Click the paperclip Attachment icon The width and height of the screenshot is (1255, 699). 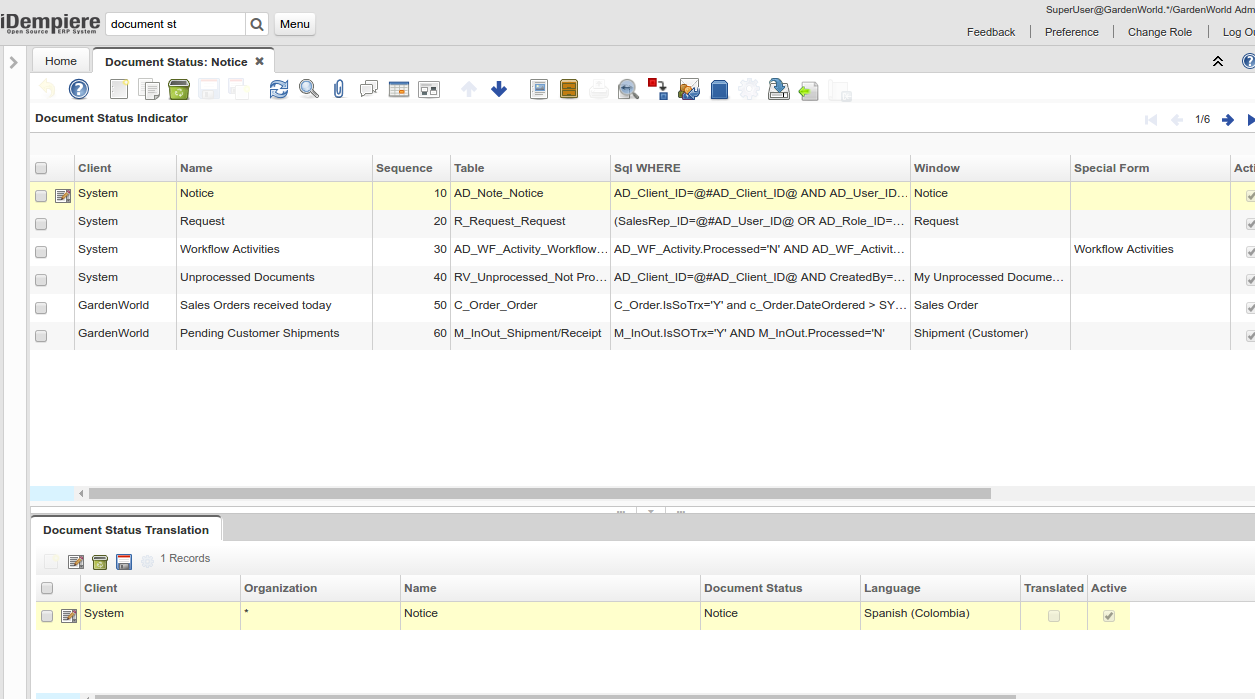[x=339, y=90]
